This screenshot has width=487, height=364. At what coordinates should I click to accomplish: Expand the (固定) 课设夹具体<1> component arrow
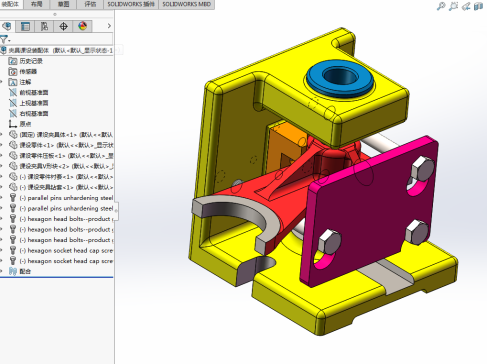pyautogui.click(x=2, y=135)
